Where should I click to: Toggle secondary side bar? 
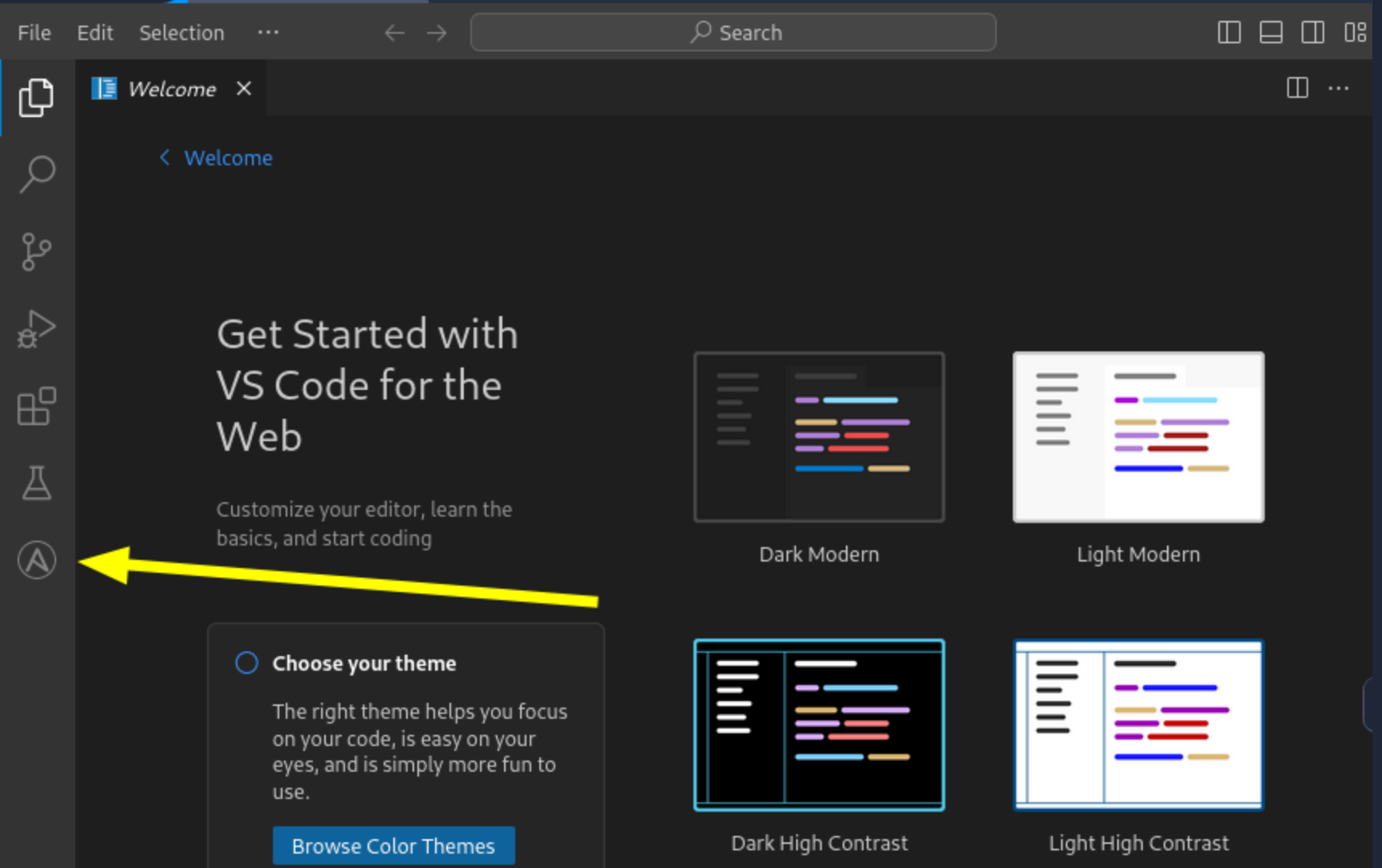(x=1313, y=32)
